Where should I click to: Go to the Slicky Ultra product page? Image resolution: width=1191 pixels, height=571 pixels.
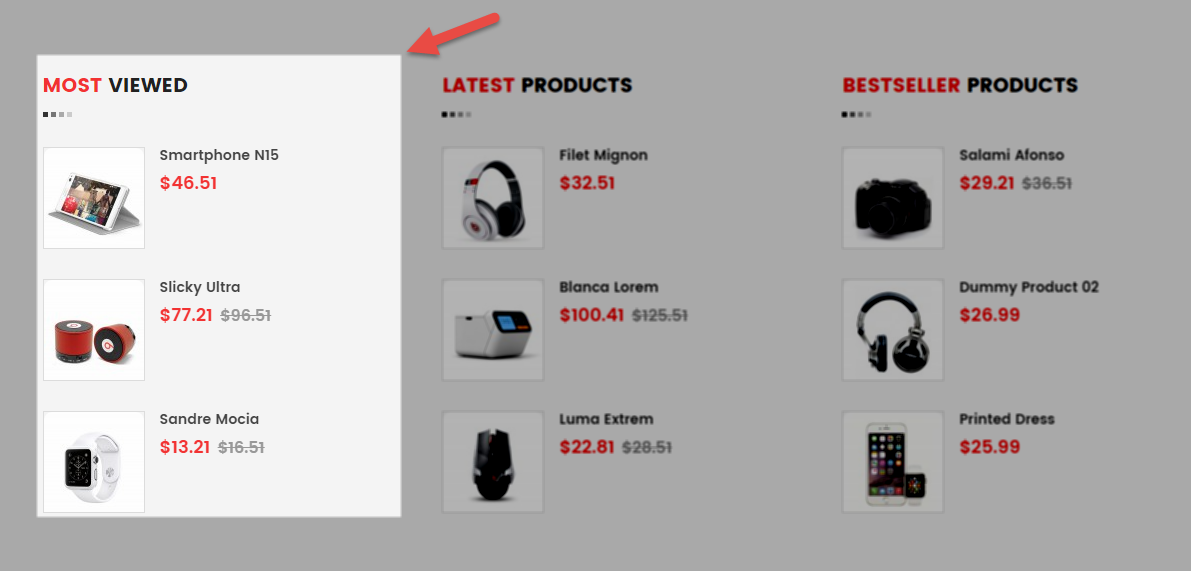tap(200, 288)
